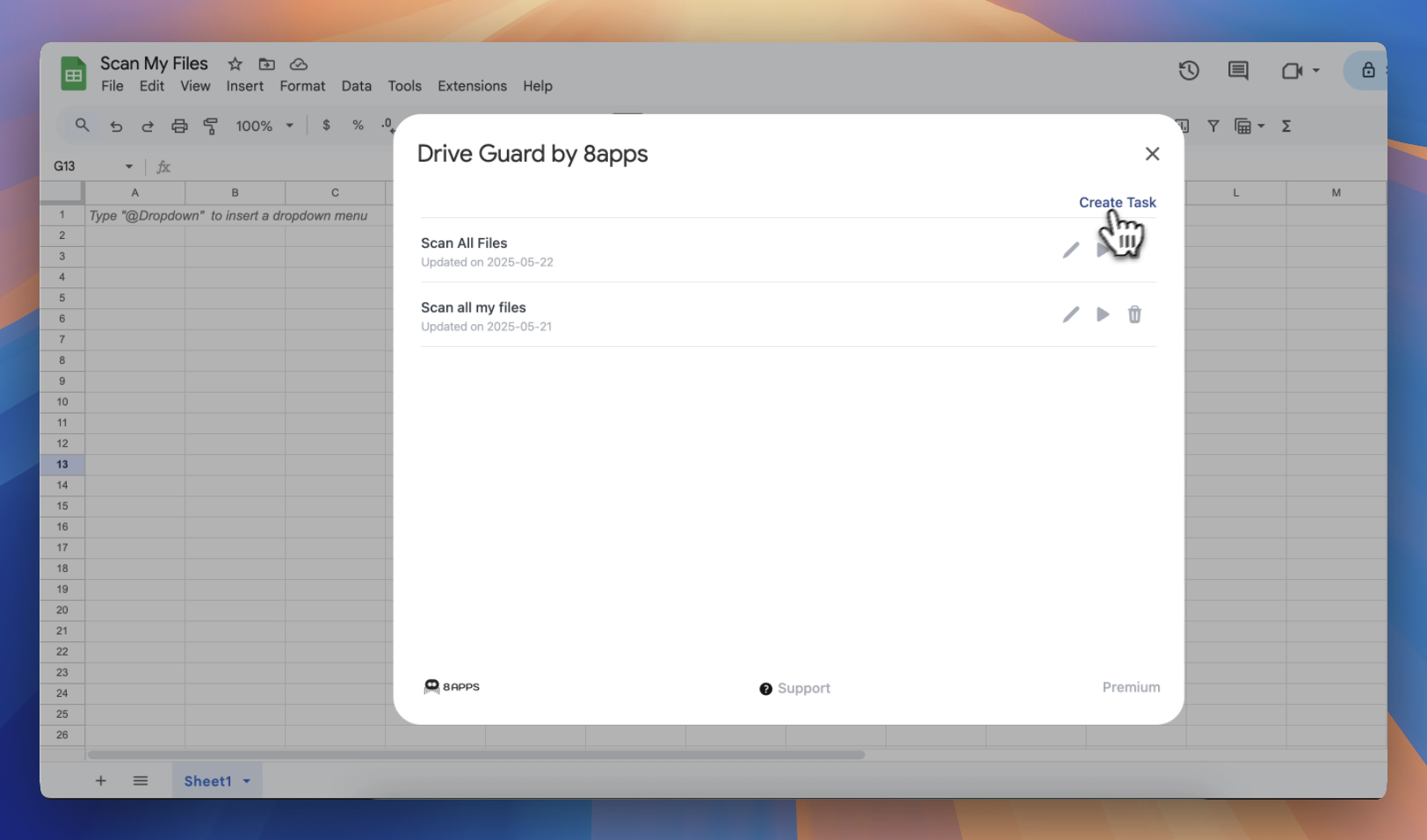Expand the Name Box cell dropdown
The height and width of the screenshot is (840, 1427).
coord(128,166)
